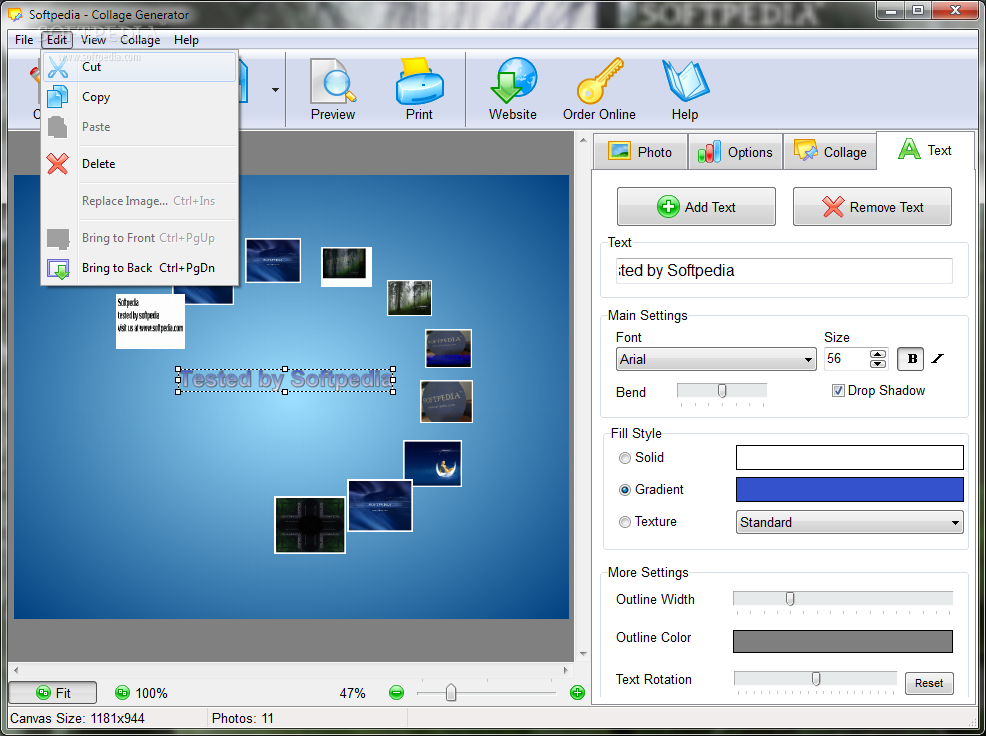Expand the toolbar dropdown arrow beside Preview
Screen dimensions: 986x736
coord(275,90)
